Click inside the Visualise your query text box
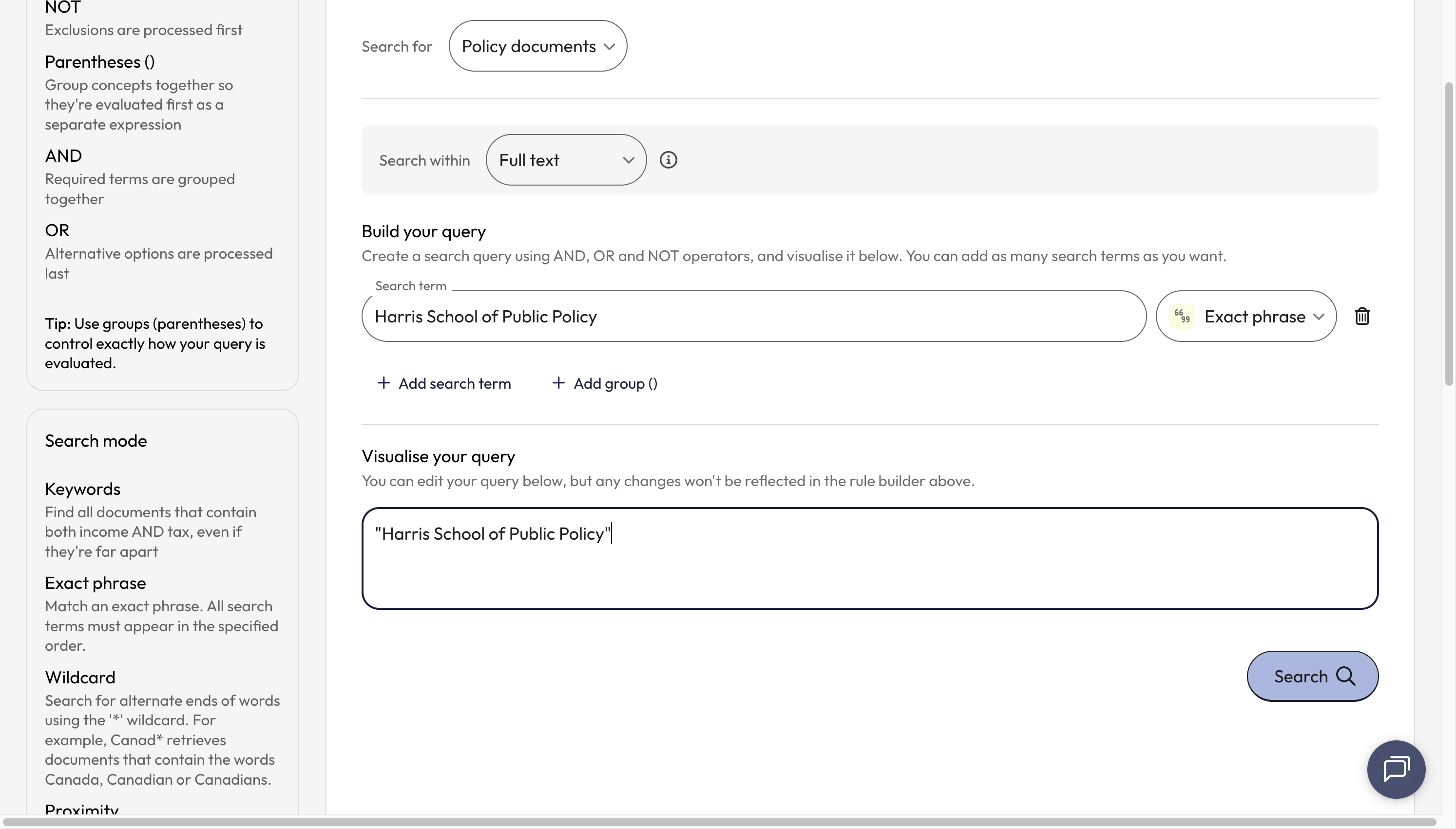The width and height of the screenshot is (1456, 829). click(870, 559)
